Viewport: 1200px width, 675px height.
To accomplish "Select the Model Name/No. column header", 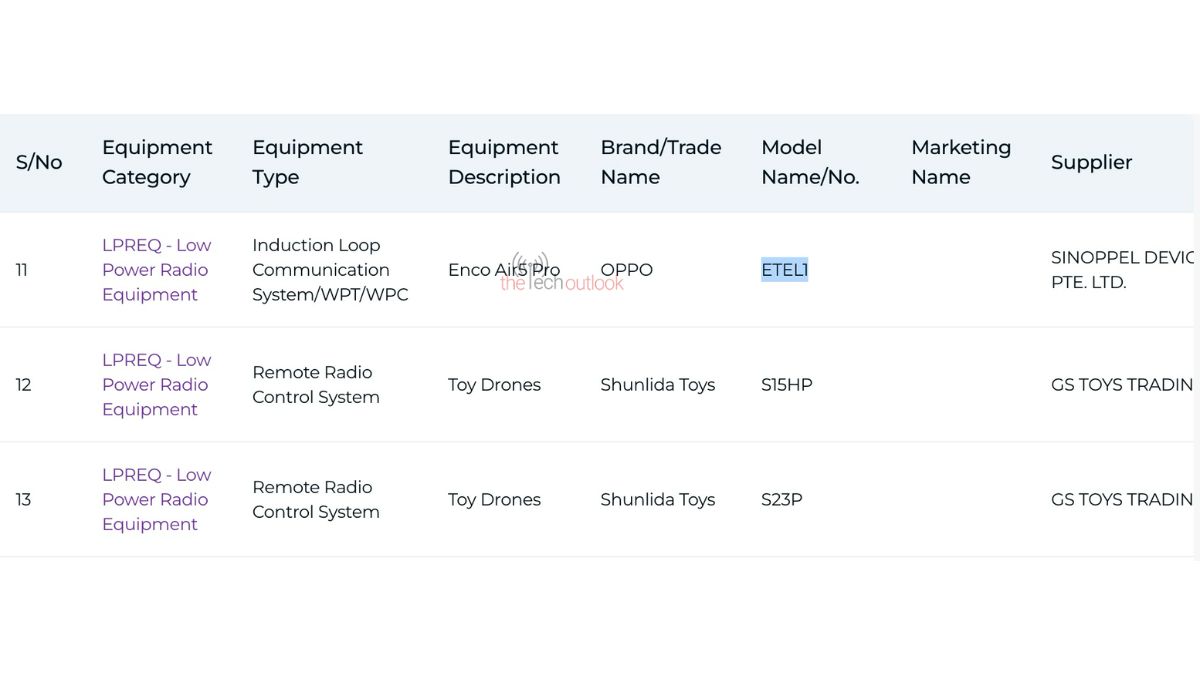I will (810, 162).
